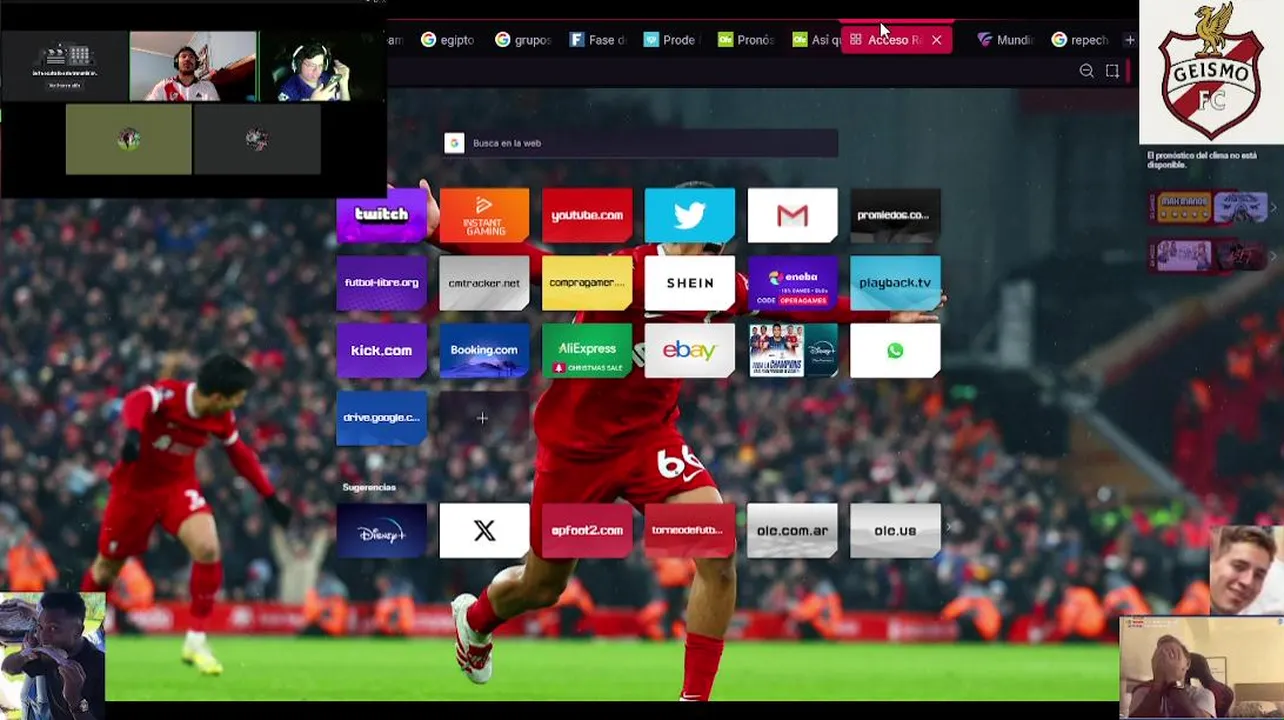
Task: Open the Gmail speed dial tile
Action: point(792,215)
